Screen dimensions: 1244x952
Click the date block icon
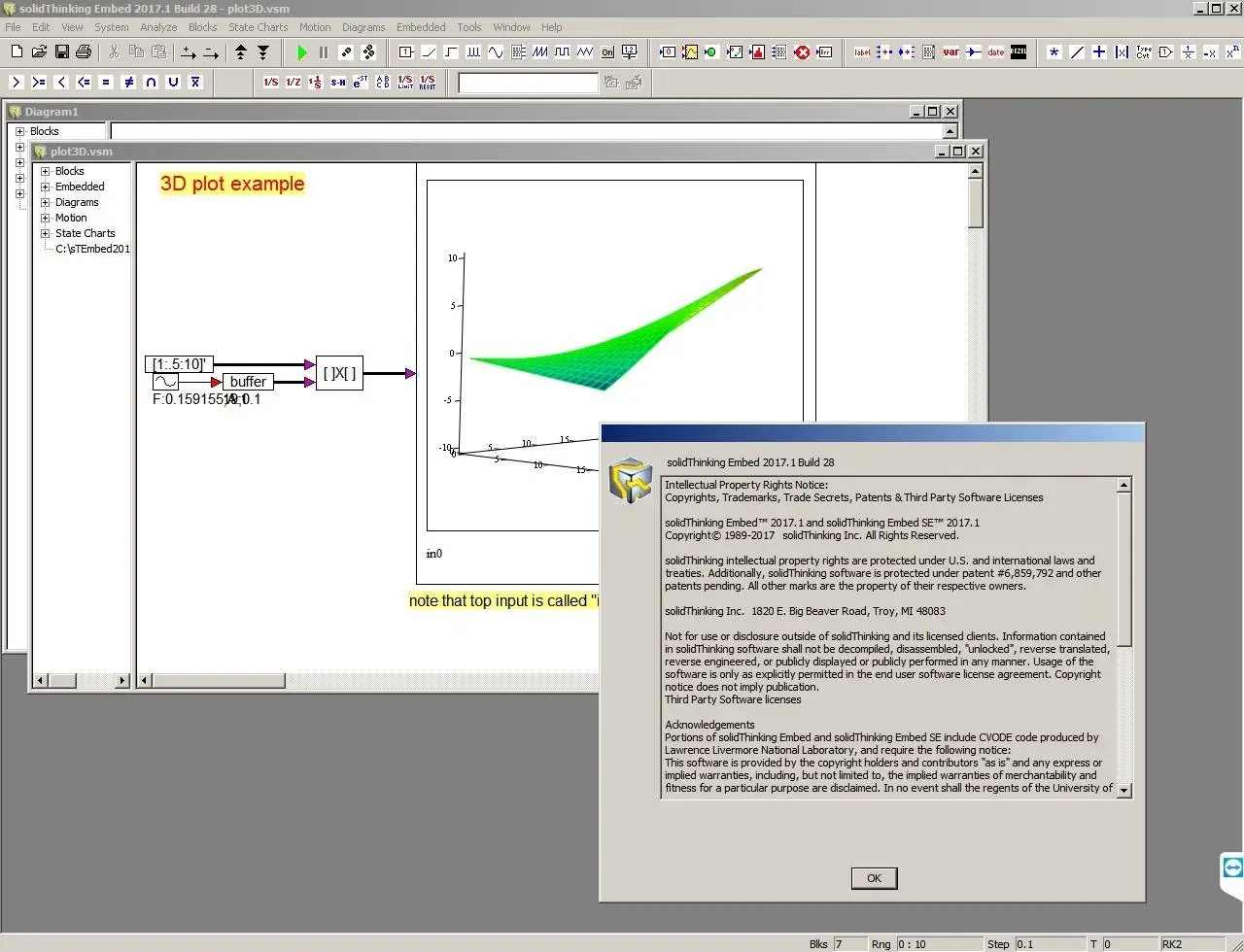(996, 52)
